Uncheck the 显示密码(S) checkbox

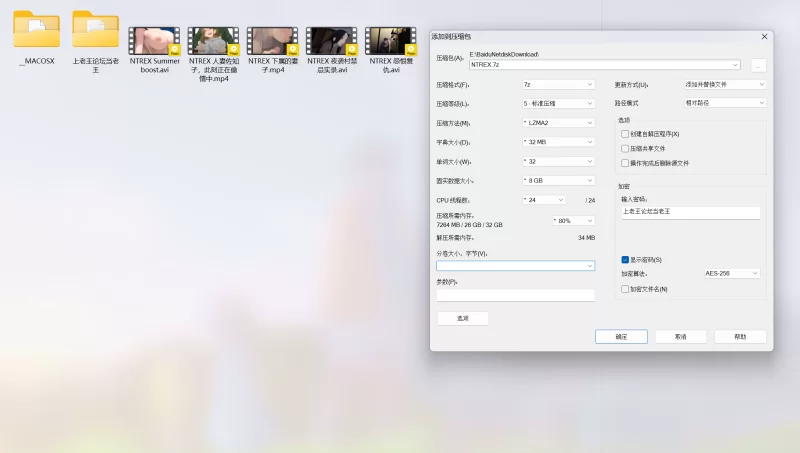pos(625,260)
